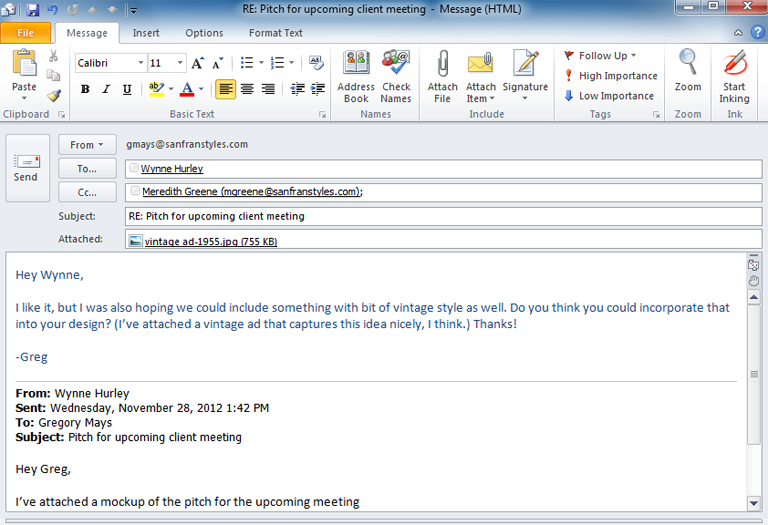Open the Format Text tab
Viewport: 768px width, 525px height.
275,33
